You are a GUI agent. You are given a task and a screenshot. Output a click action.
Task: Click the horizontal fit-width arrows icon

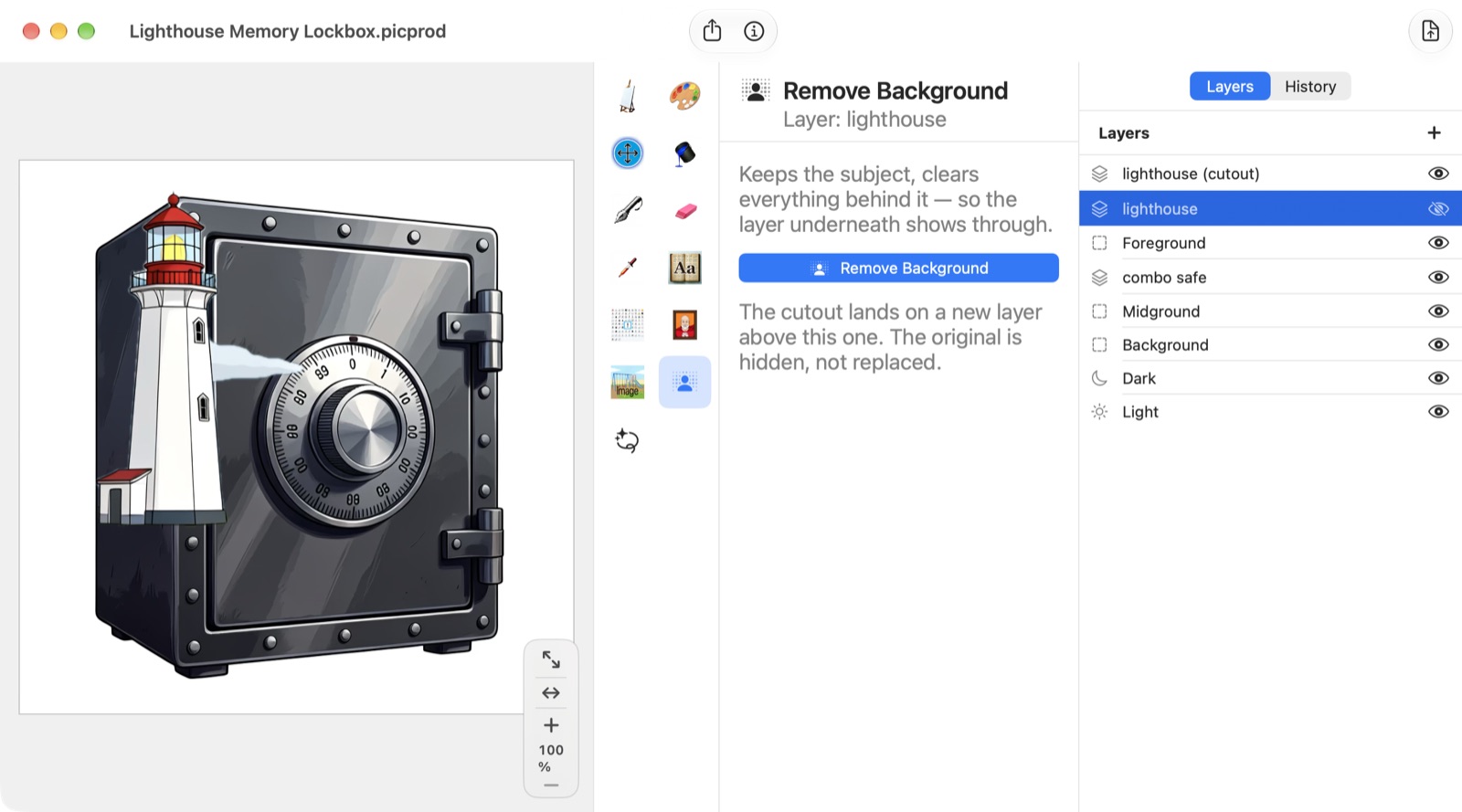tap(551, 693)
